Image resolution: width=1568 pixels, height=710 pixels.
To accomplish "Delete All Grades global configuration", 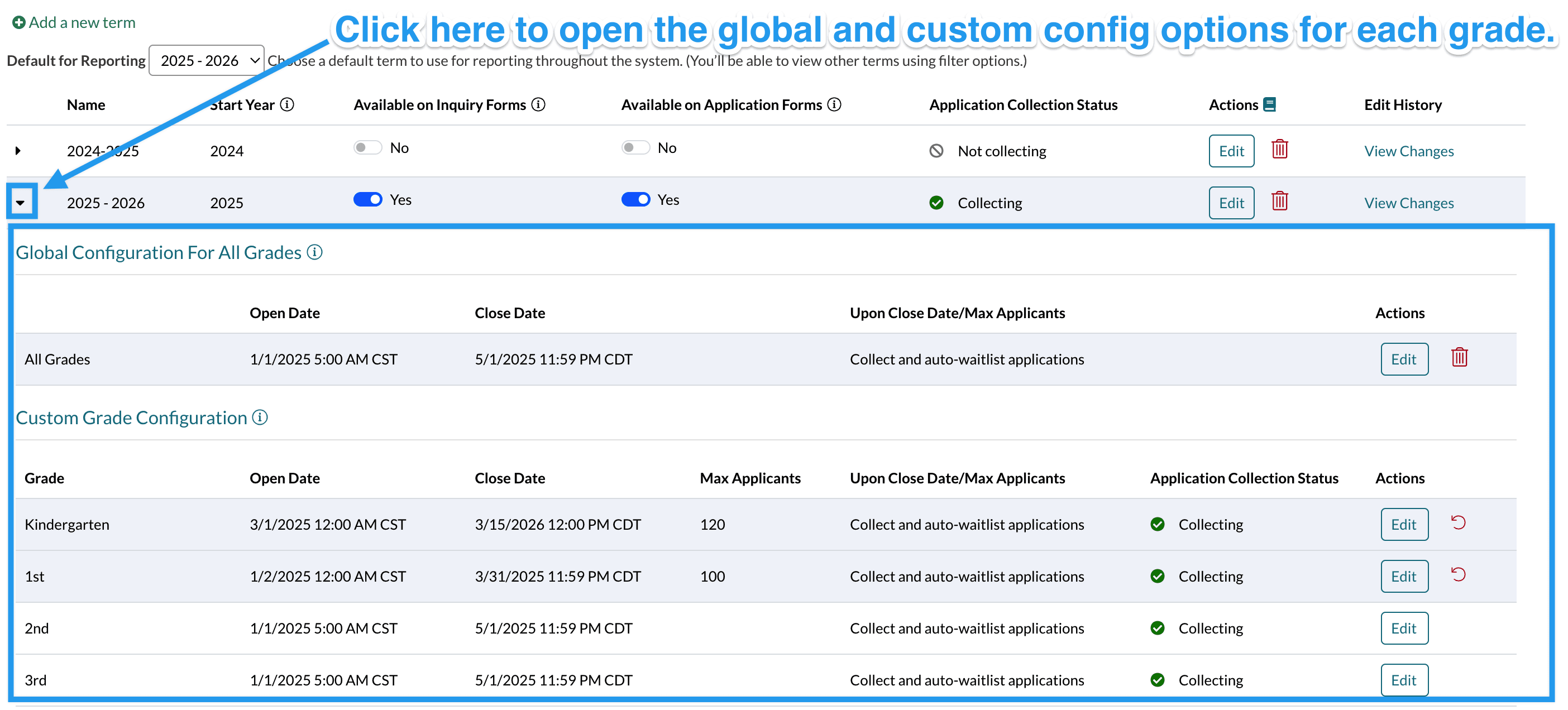I will pos(1459,358).
